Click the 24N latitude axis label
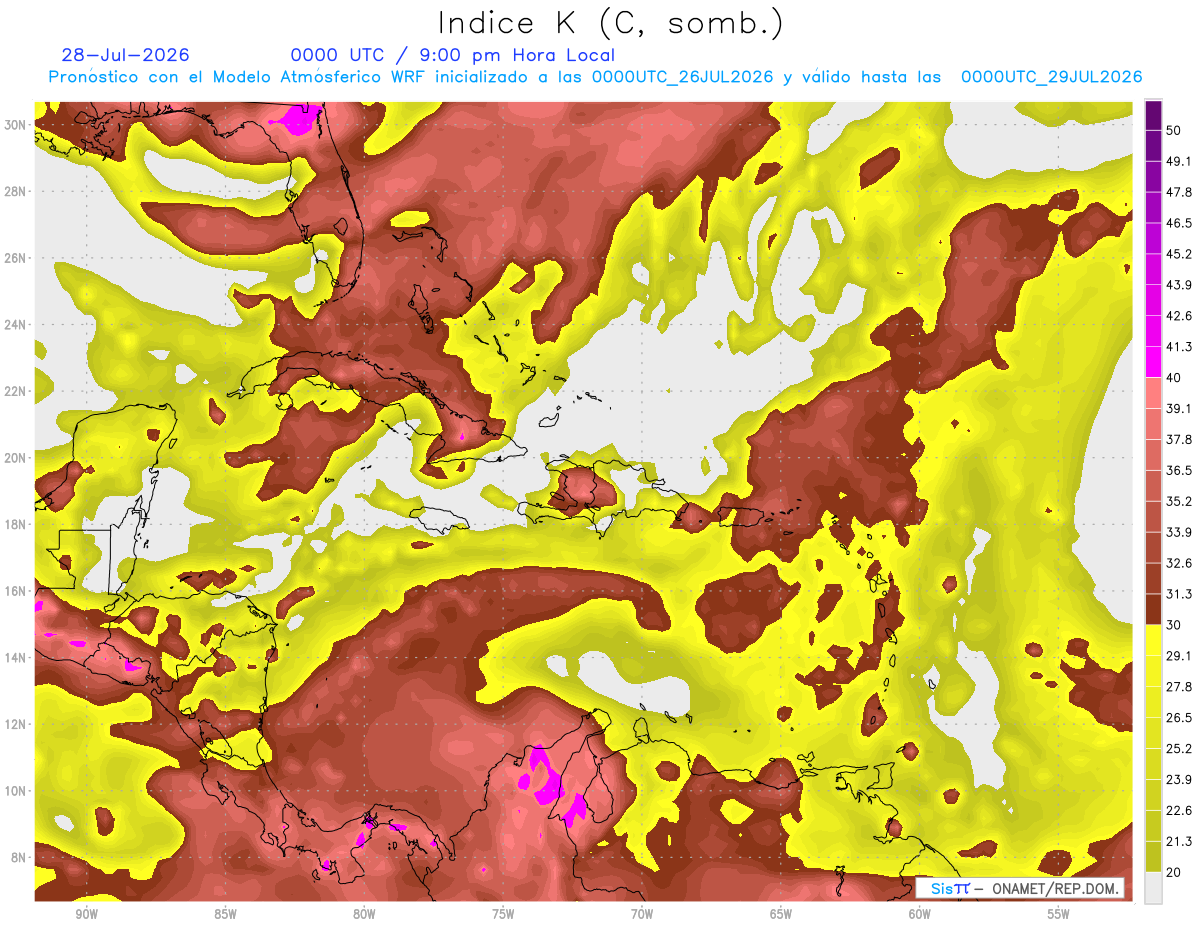 [16, 324]
